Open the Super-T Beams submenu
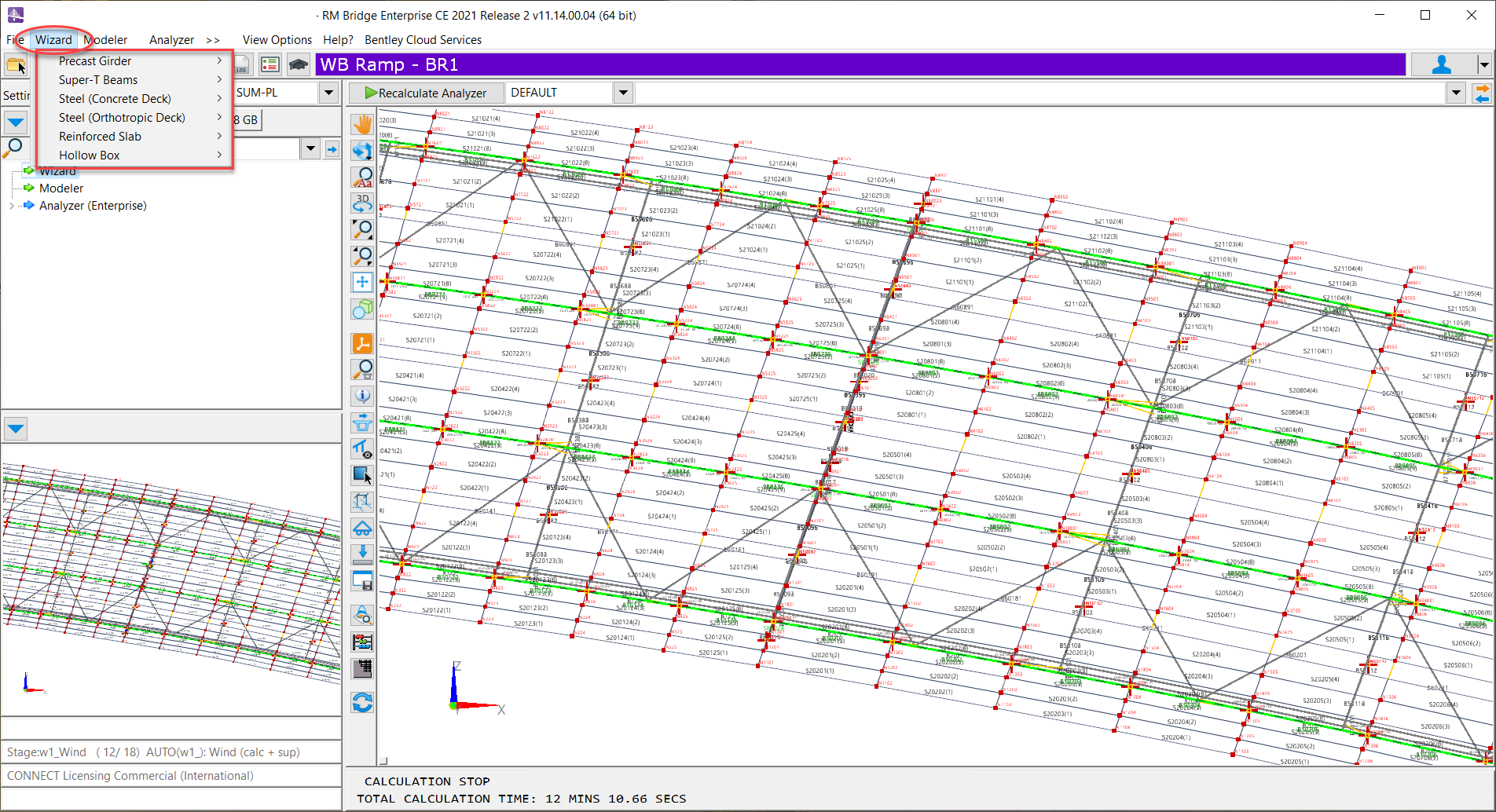The width and height of the screenshot is (1496, 812). pyautogui.click(x=135, y=80)
